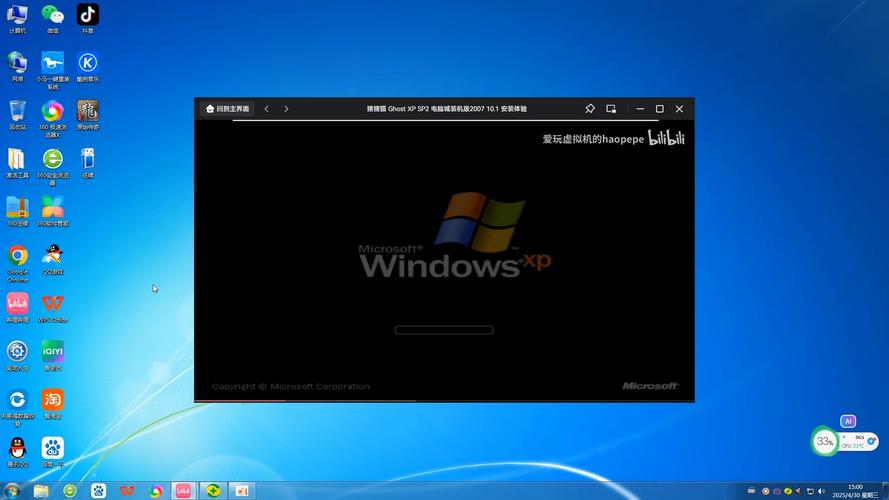Open the Baidu paw desktop icon
Viewport: 889px width, 500px height.
pos(53,452)
